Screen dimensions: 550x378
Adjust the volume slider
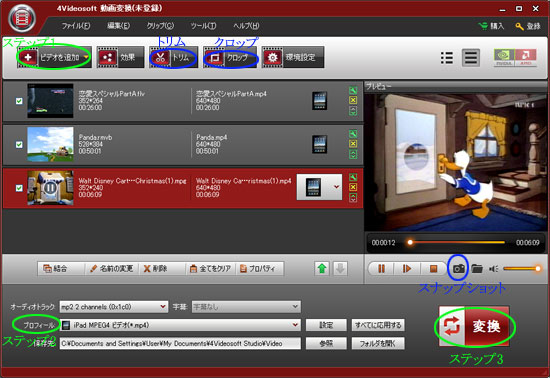point(522,269)
